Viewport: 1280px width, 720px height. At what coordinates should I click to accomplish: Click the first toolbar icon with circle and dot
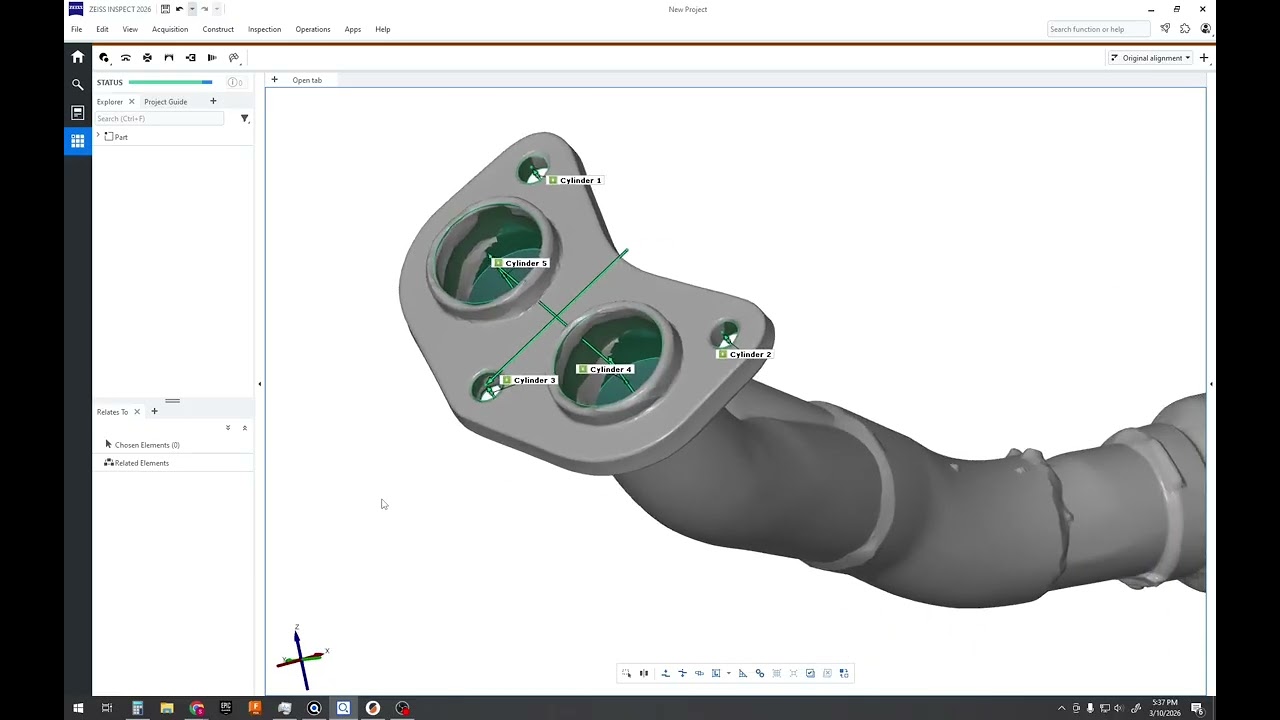click(x=104, y=58)
